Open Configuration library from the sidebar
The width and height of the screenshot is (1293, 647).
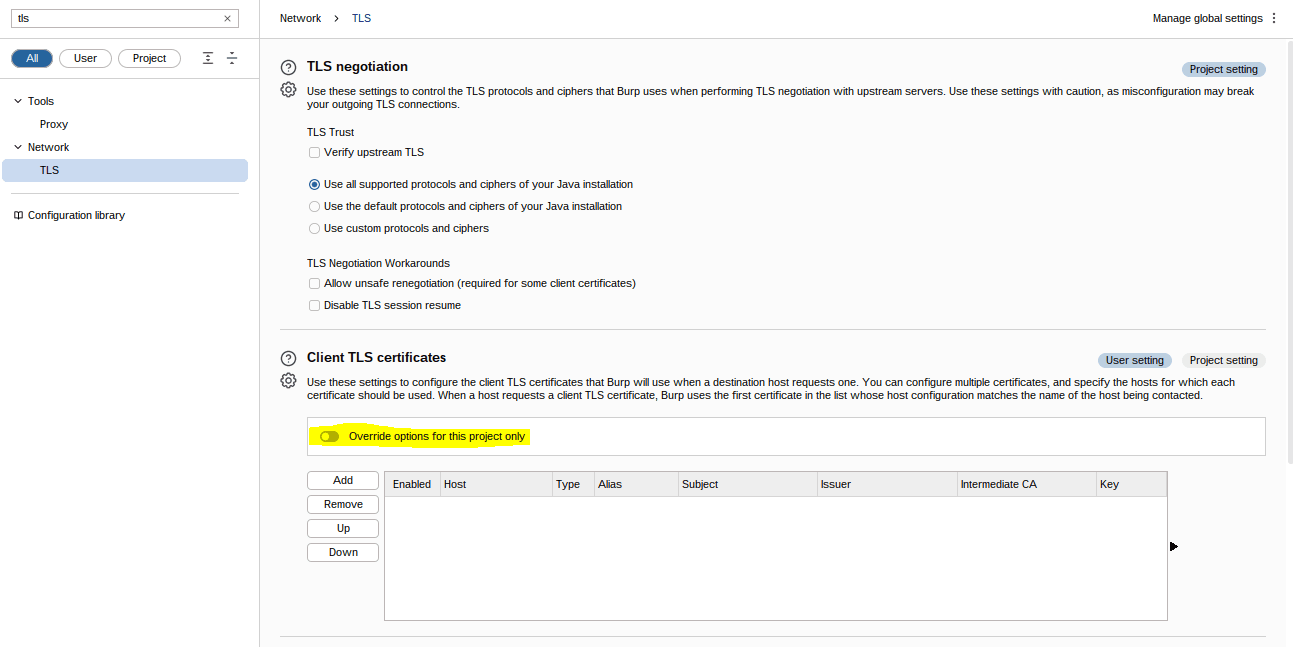(x=75, y=215)
